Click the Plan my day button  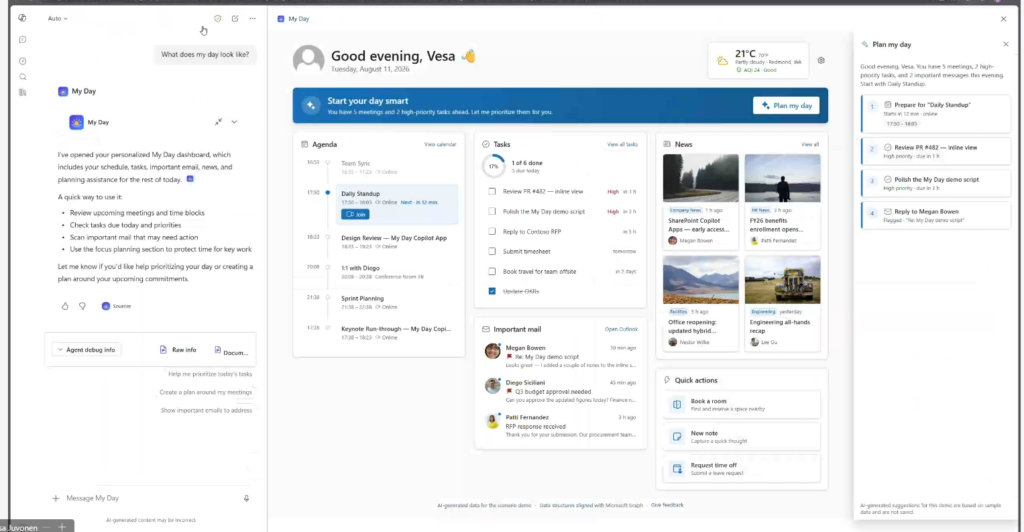click(786, 105)
